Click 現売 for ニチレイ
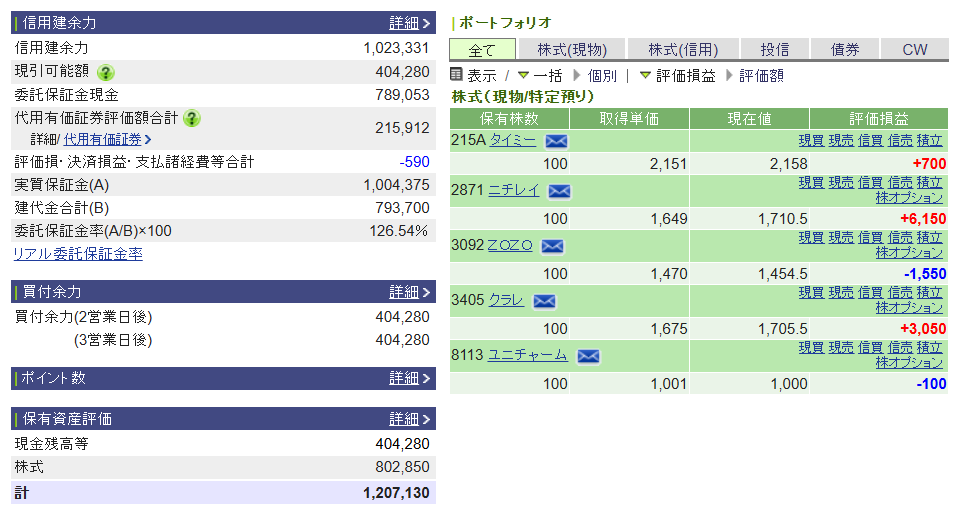 (x=841, y=183)
